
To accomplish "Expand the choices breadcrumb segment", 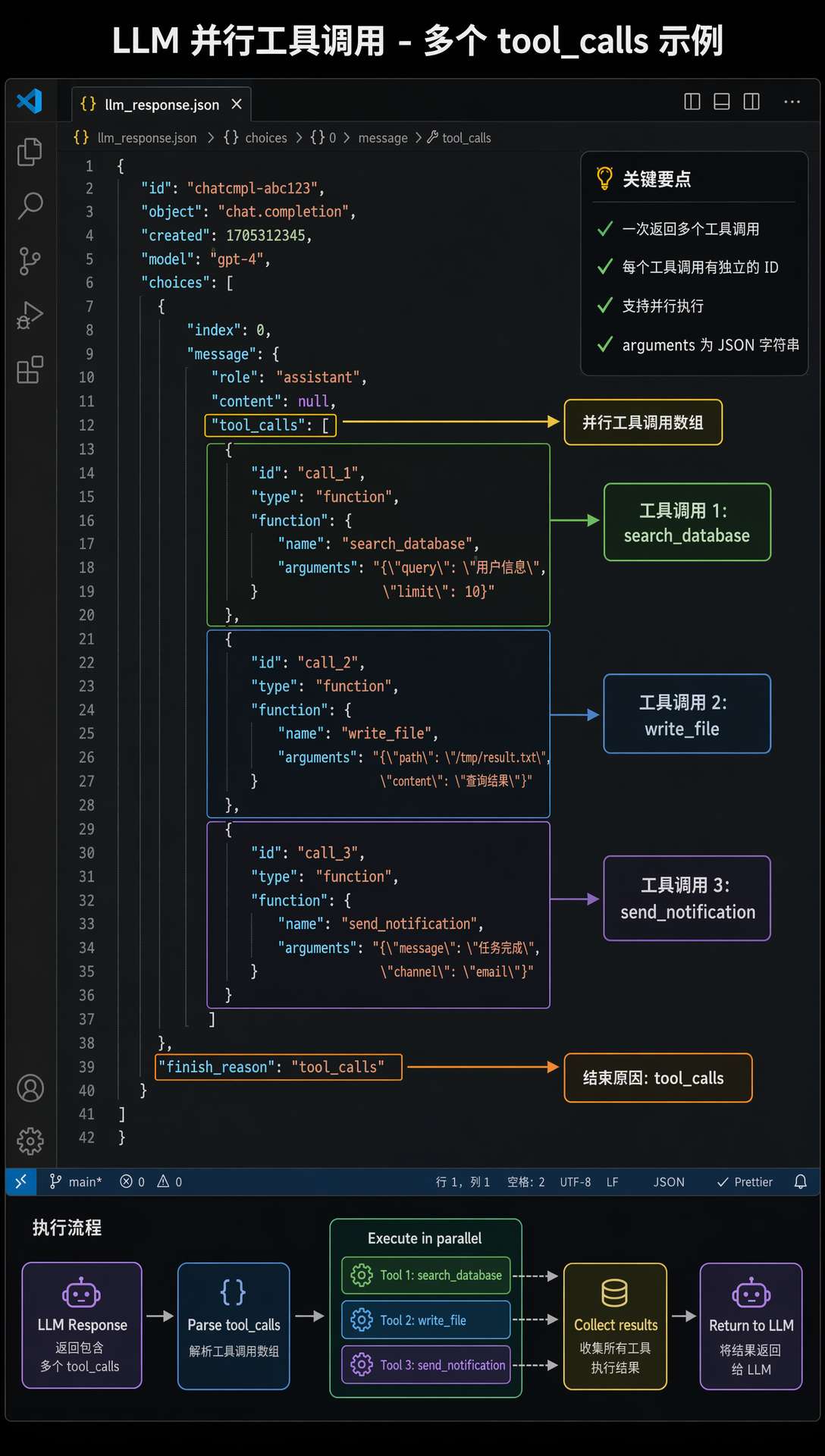I will pos(265,138).
